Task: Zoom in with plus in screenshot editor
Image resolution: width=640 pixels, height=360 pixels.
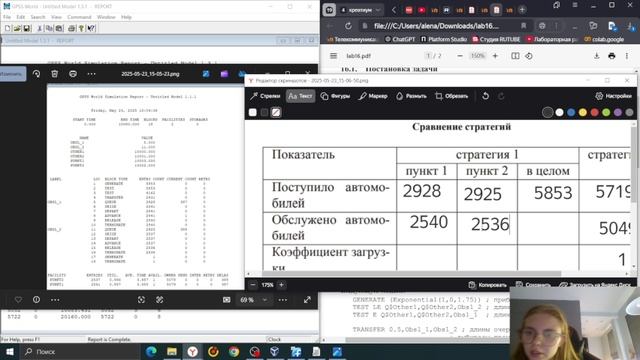Action: pos(282,285)
